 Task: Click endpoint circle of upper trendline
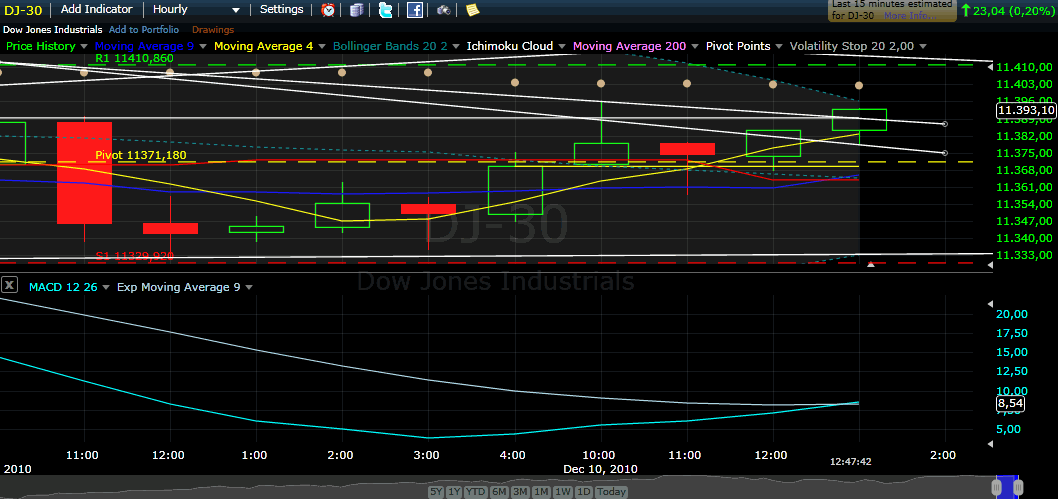pos(945,124)
